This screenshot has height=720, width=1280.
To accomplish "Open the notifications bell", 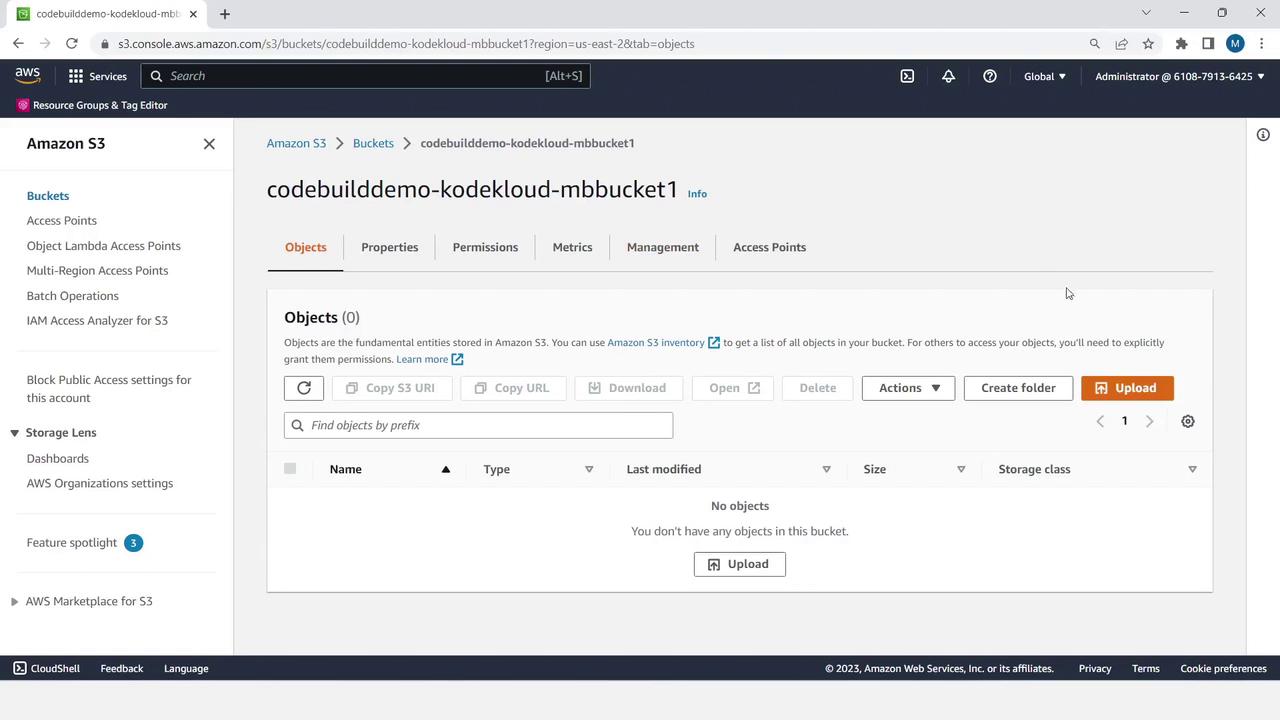I will [948, 76].
